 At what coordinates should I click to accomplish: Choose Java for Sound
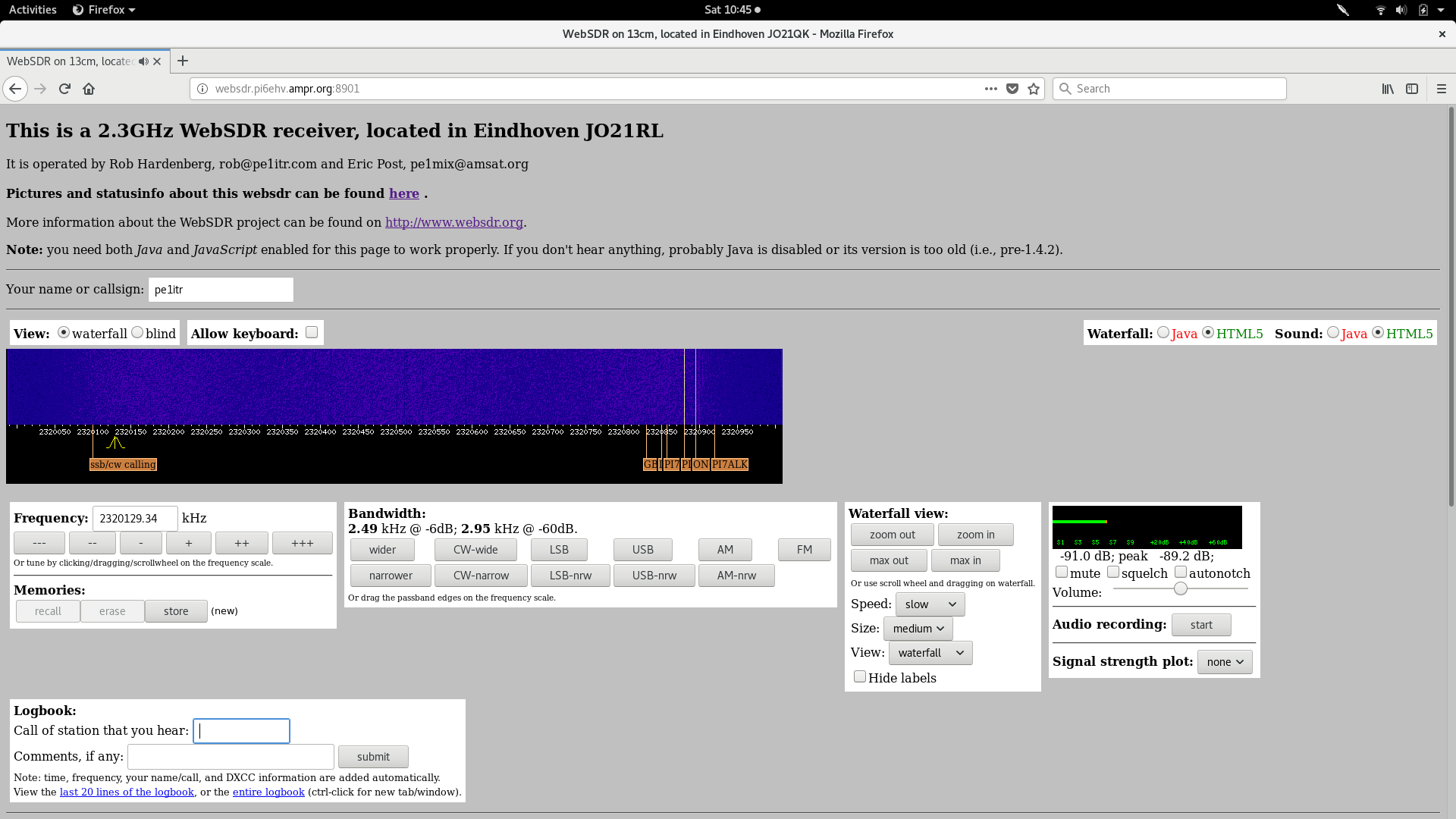coord(1333,332)
